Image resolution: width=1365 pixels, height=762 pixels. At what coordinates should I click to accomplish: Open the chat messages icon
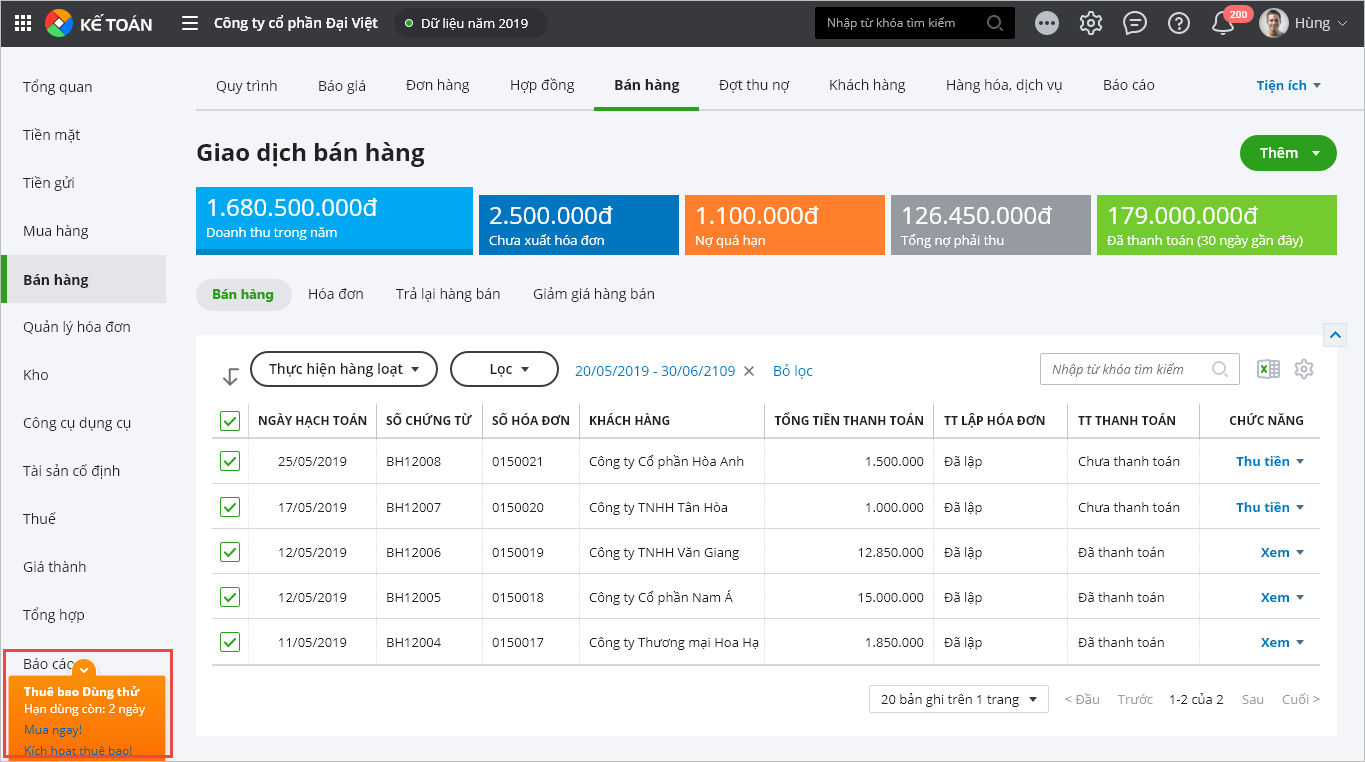1134,23
